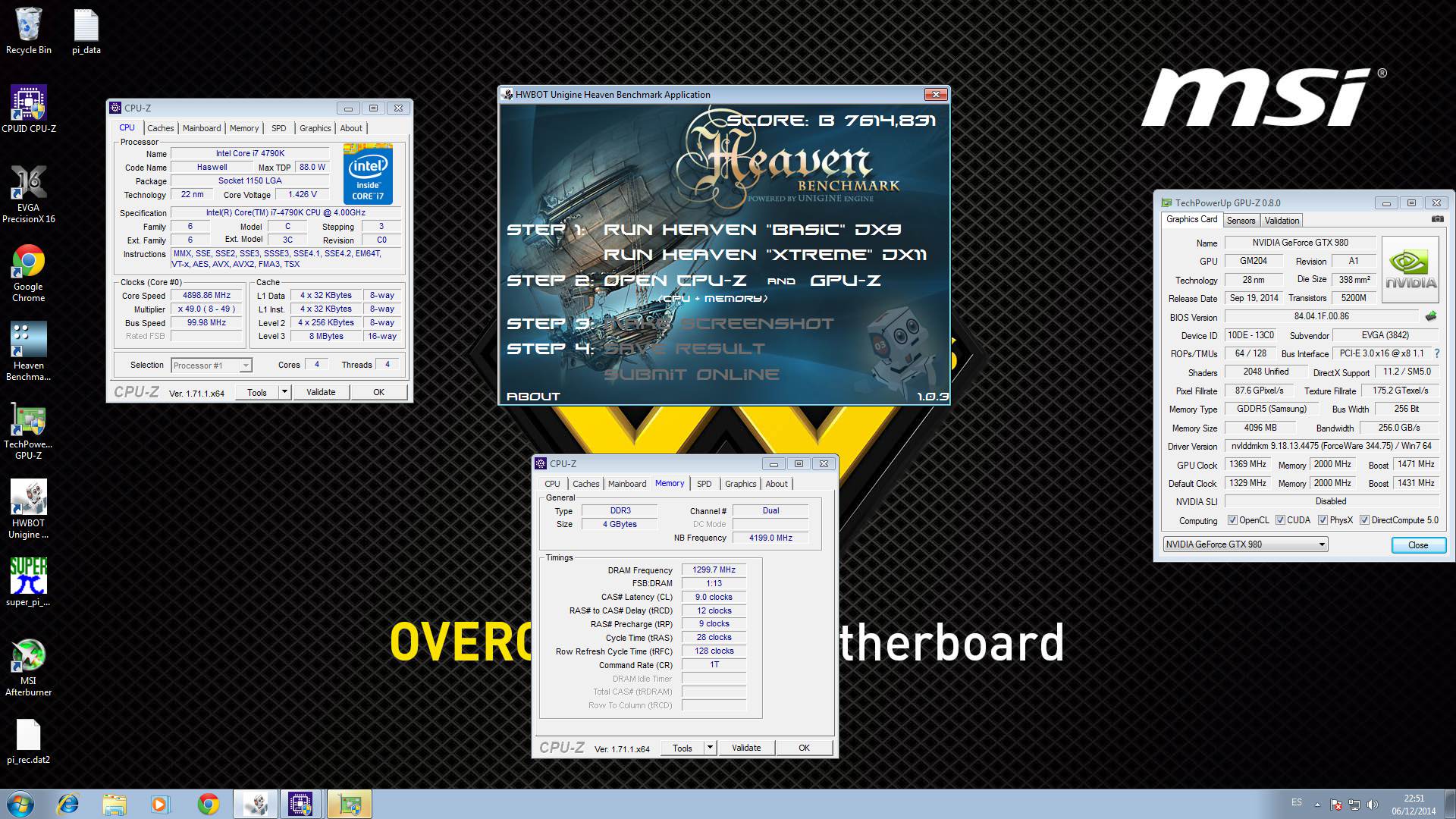Open the GPU selection dropdown in GPU-Z
The height and width of the screenshot is (819, 1456).
coord(1245,544)
